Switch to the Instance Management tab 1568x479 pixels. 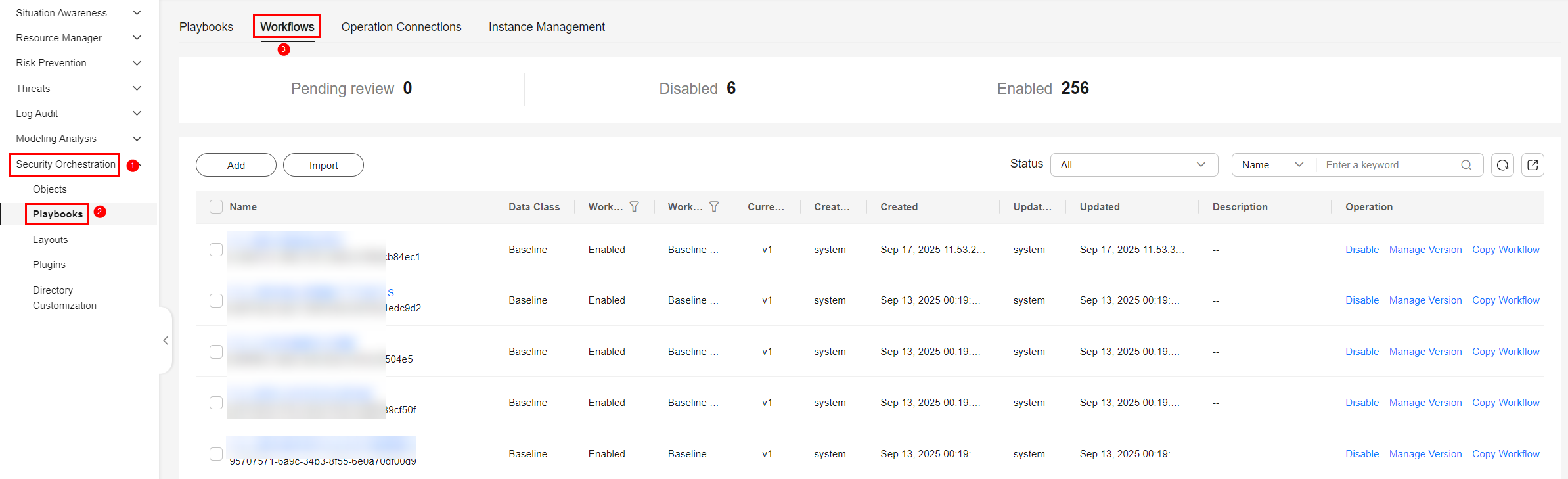[x=547, y=27]
